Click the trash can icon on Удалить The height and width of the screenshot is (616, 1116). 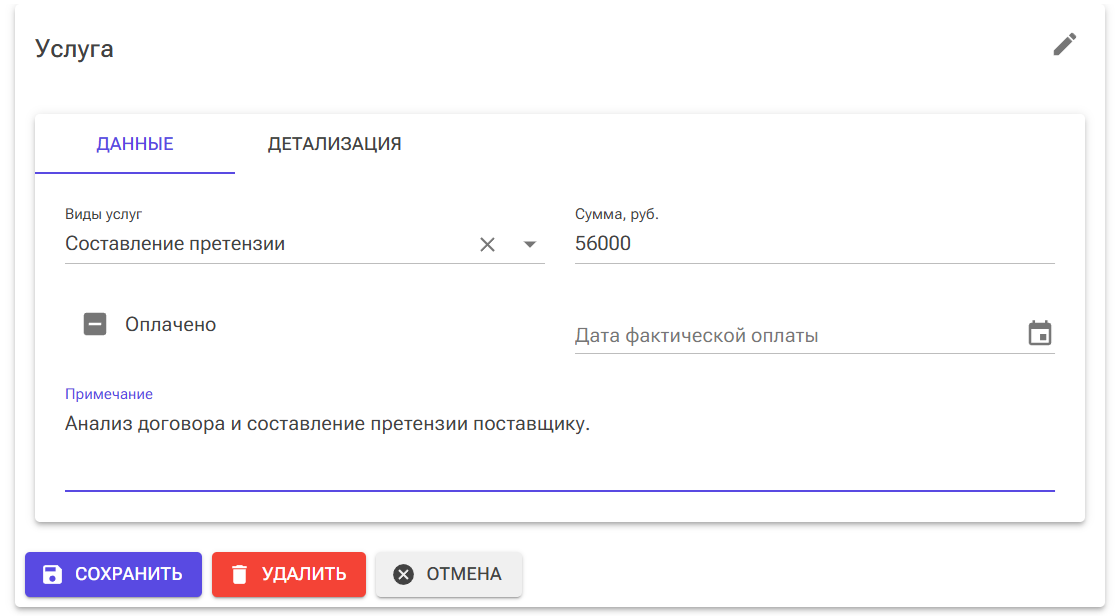pyautogui.click(x=239, y=574)
